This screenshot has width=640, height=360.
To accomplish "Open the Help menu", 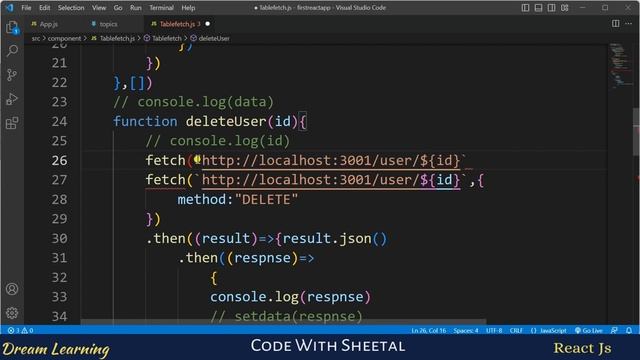I will 188,8.
